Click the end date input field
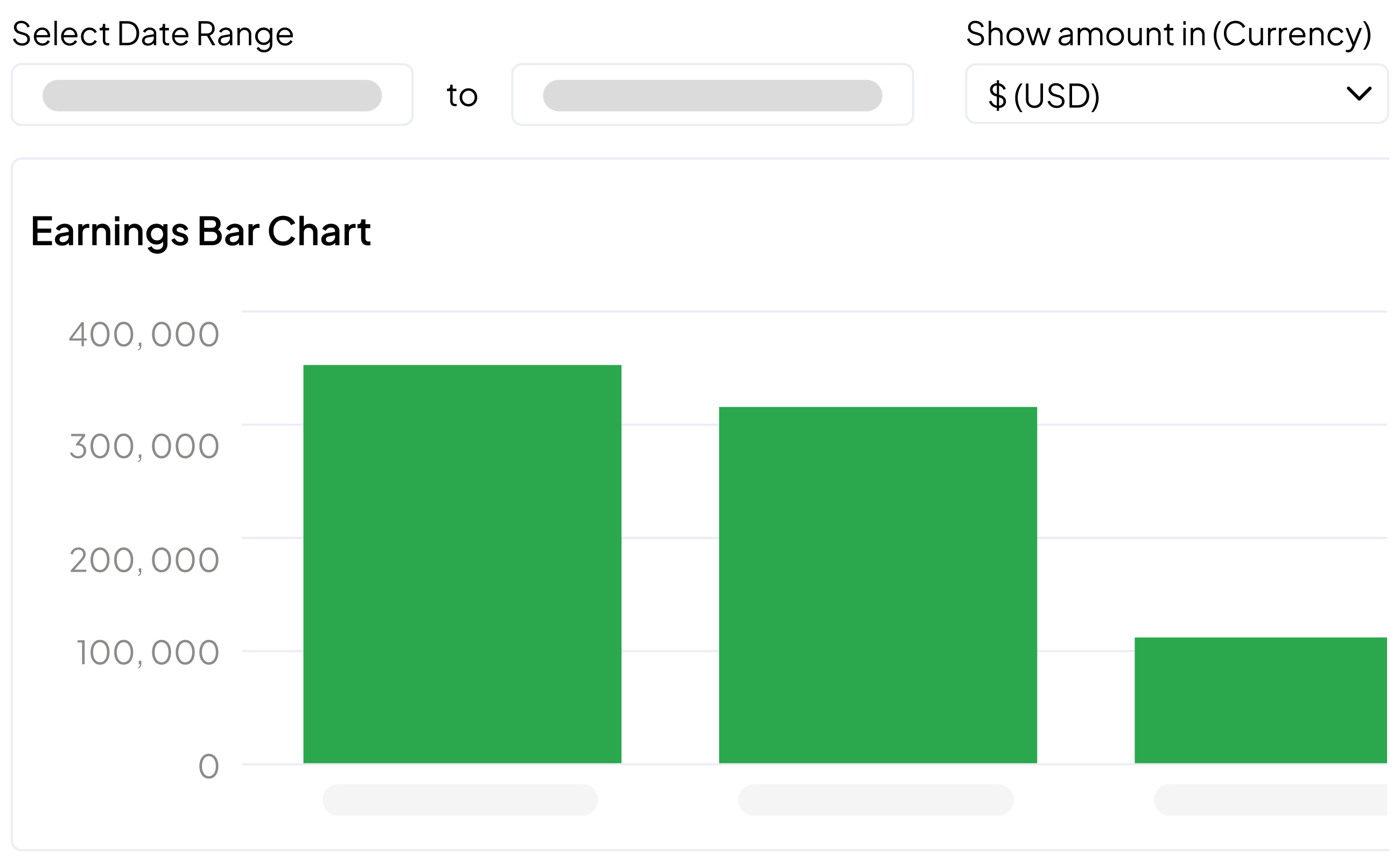 712,95
